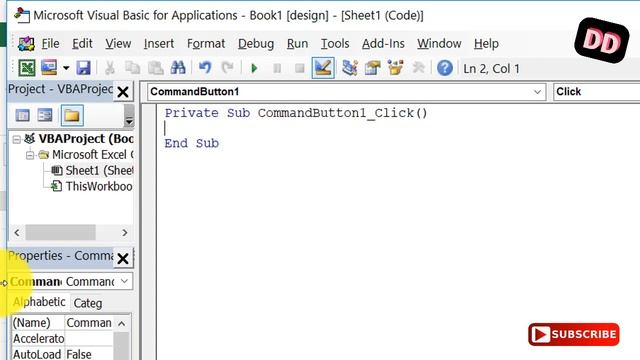
Task: Open the Add-Ins menu
Action: tap(383, 44)
